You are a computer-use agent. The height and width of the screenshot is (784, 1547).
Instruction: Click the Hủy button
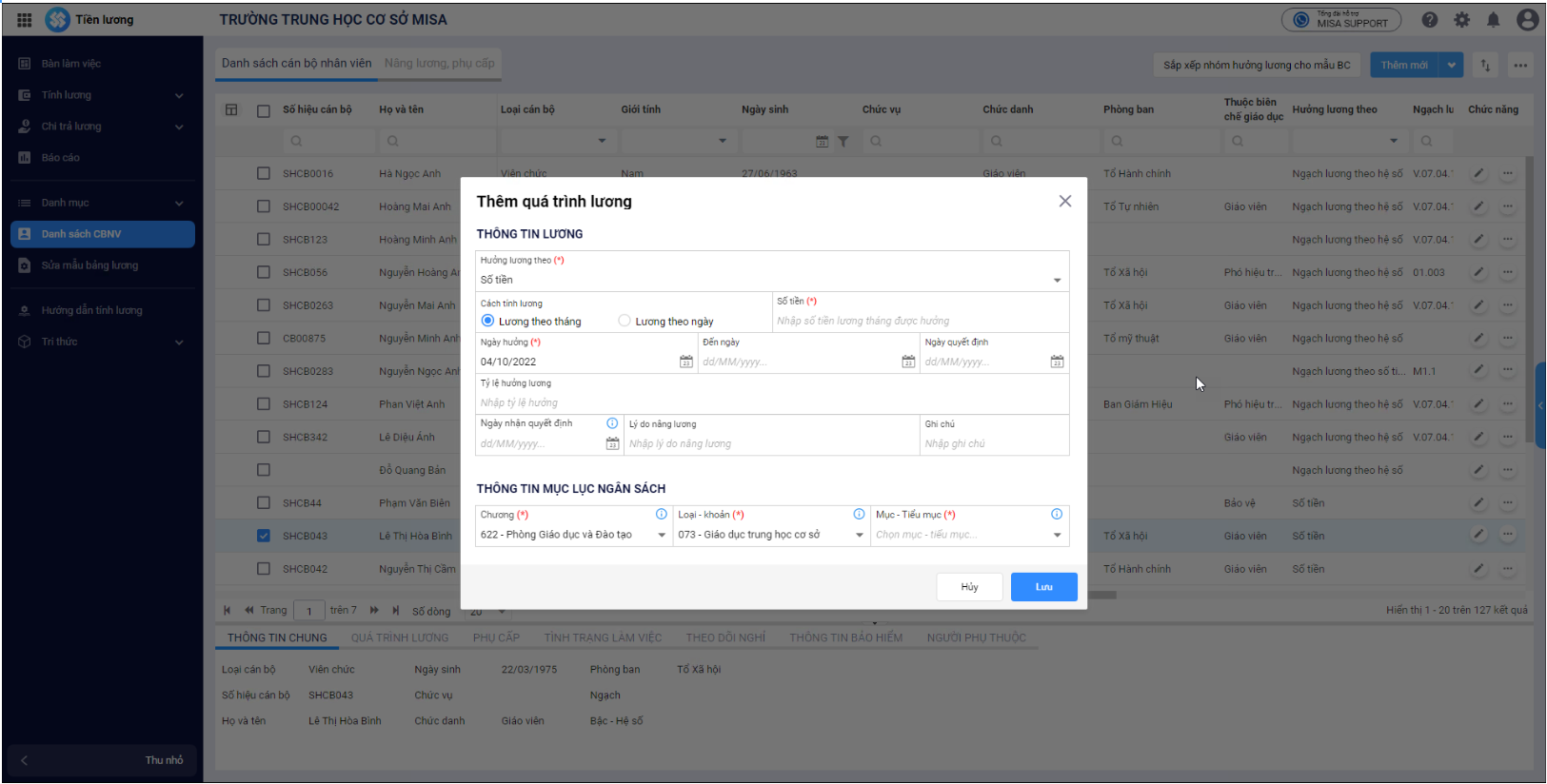969,587
